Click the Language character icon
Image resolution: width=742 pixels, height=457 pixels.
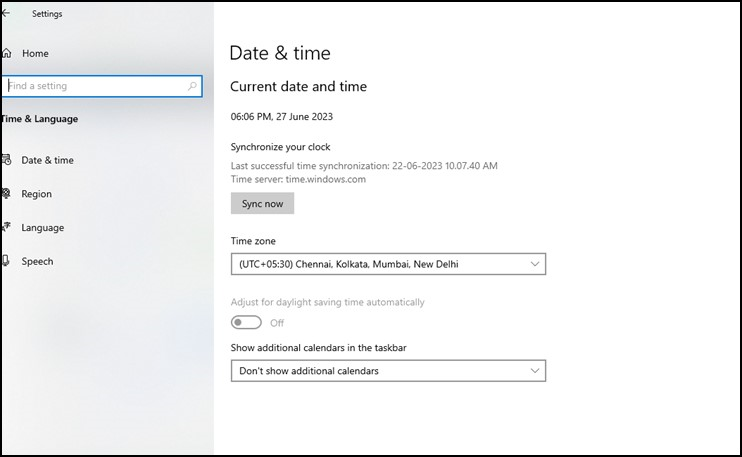6,227
